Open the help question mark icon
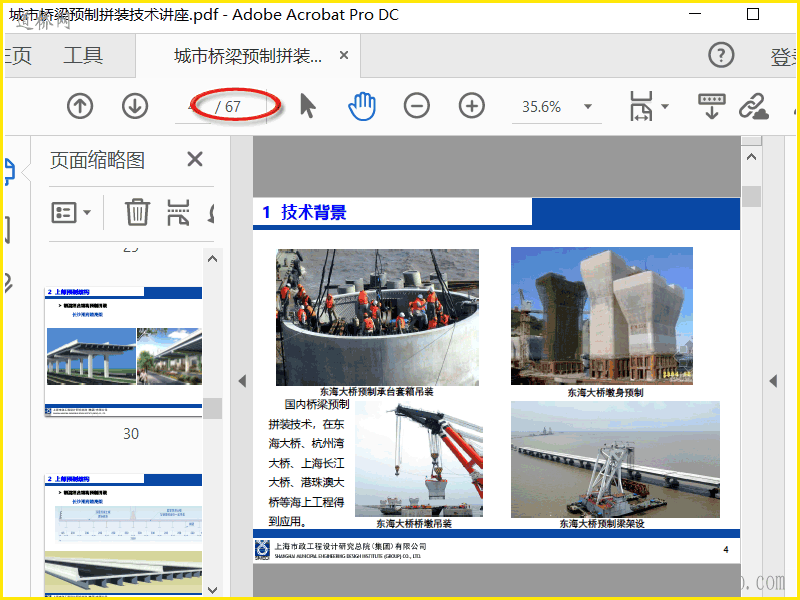The height and width of the screenshot is (600, 800). (x=721, y=55)
